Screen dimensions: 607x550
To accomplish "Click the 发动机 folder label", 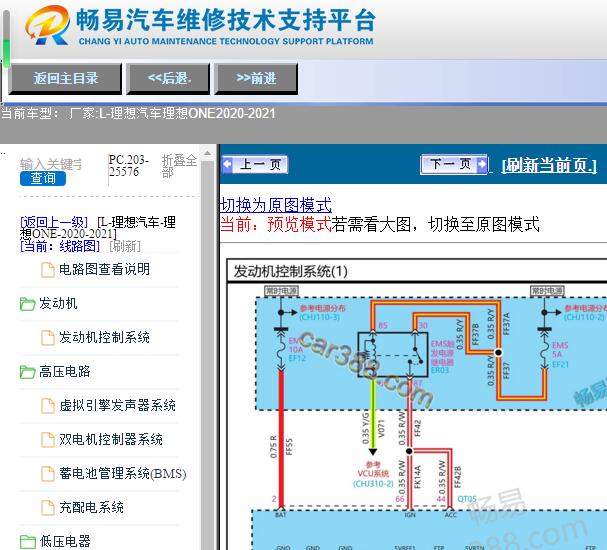I will pos(58,303).
